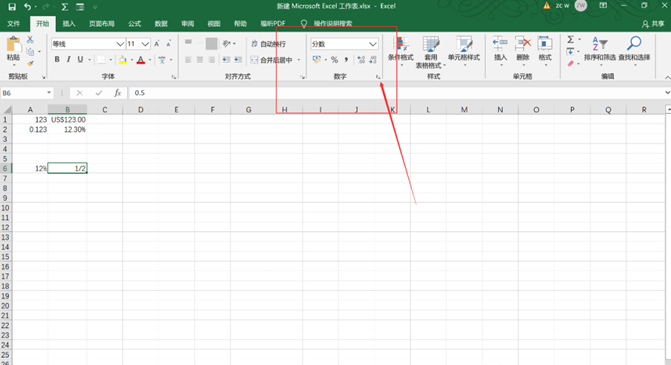Toggle underline formatting

[x=80, y=60]
